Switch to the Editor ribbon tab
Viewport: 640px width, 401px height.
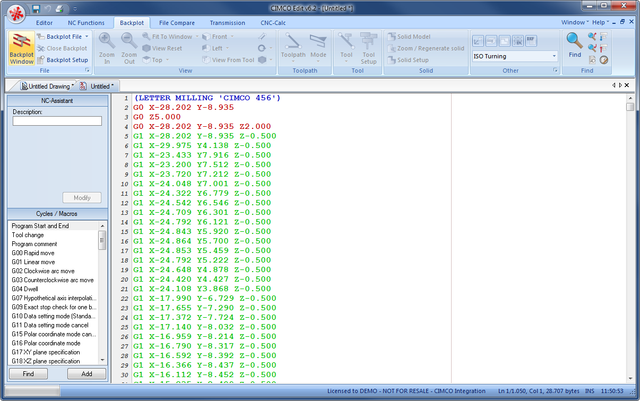[x=44, y=23]
